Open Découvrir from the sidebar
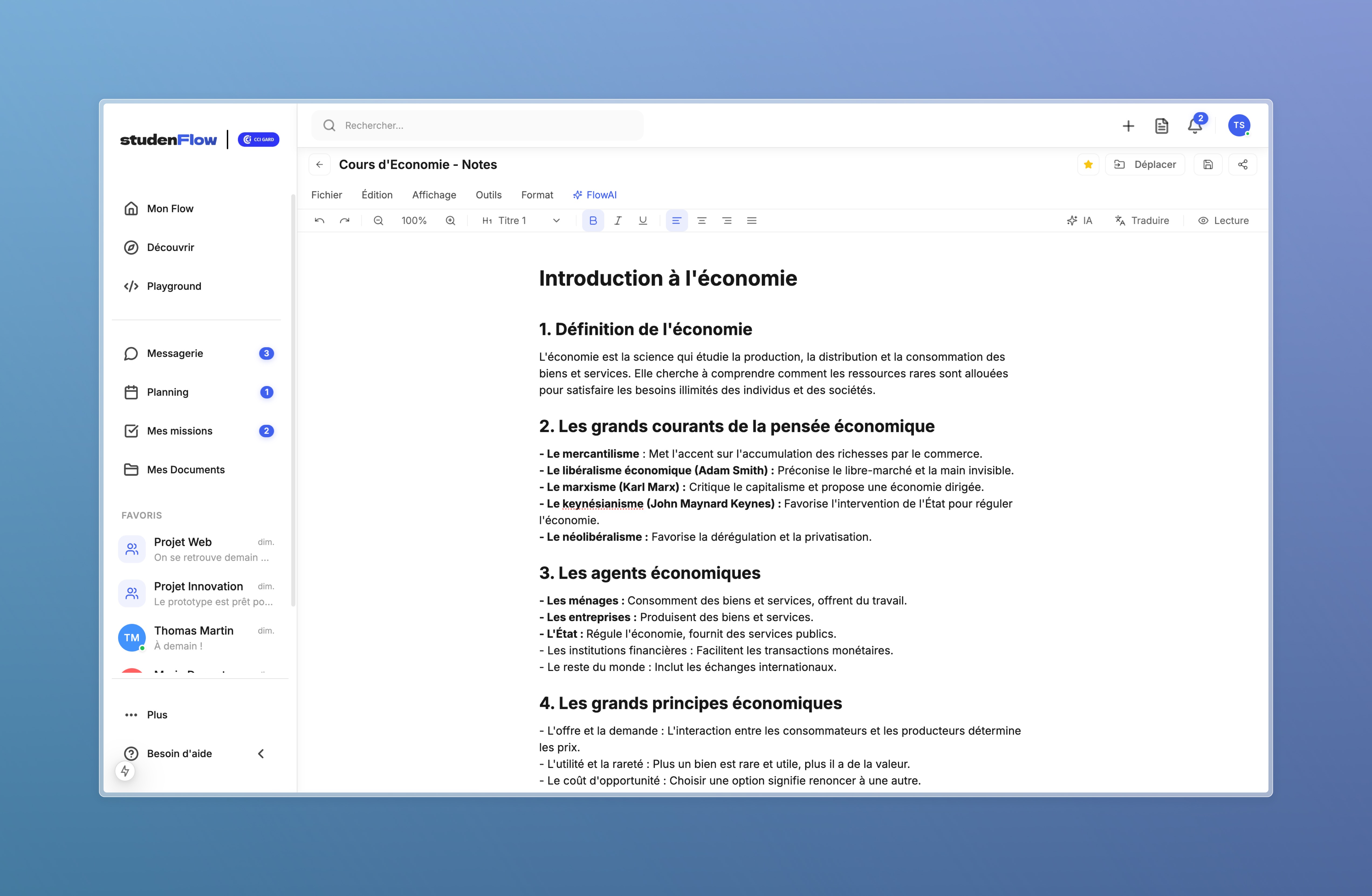 (x=170, y=247)
